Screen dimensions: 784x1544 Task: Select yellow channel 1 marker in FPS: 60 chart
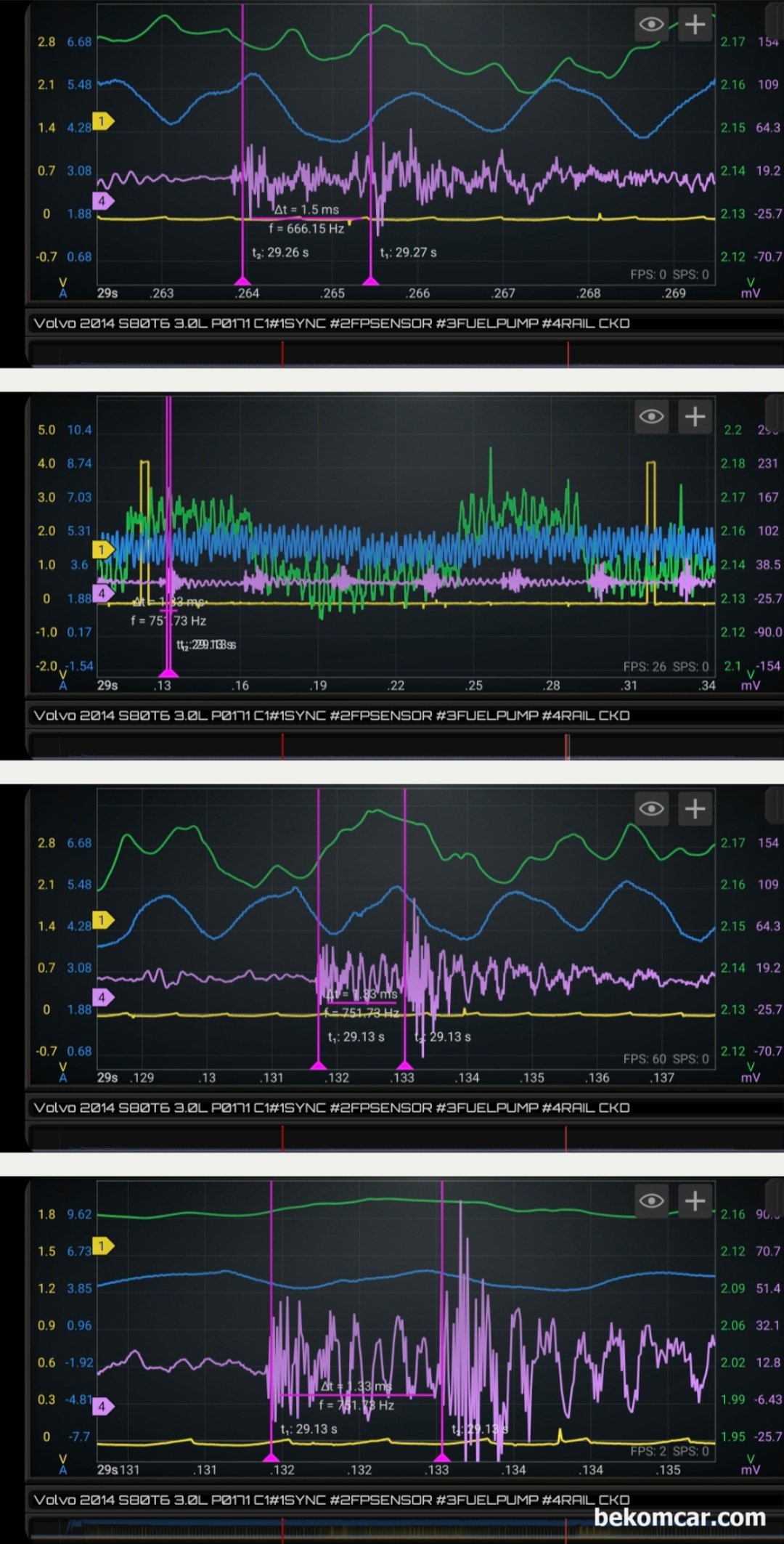[x=102, y=920]
